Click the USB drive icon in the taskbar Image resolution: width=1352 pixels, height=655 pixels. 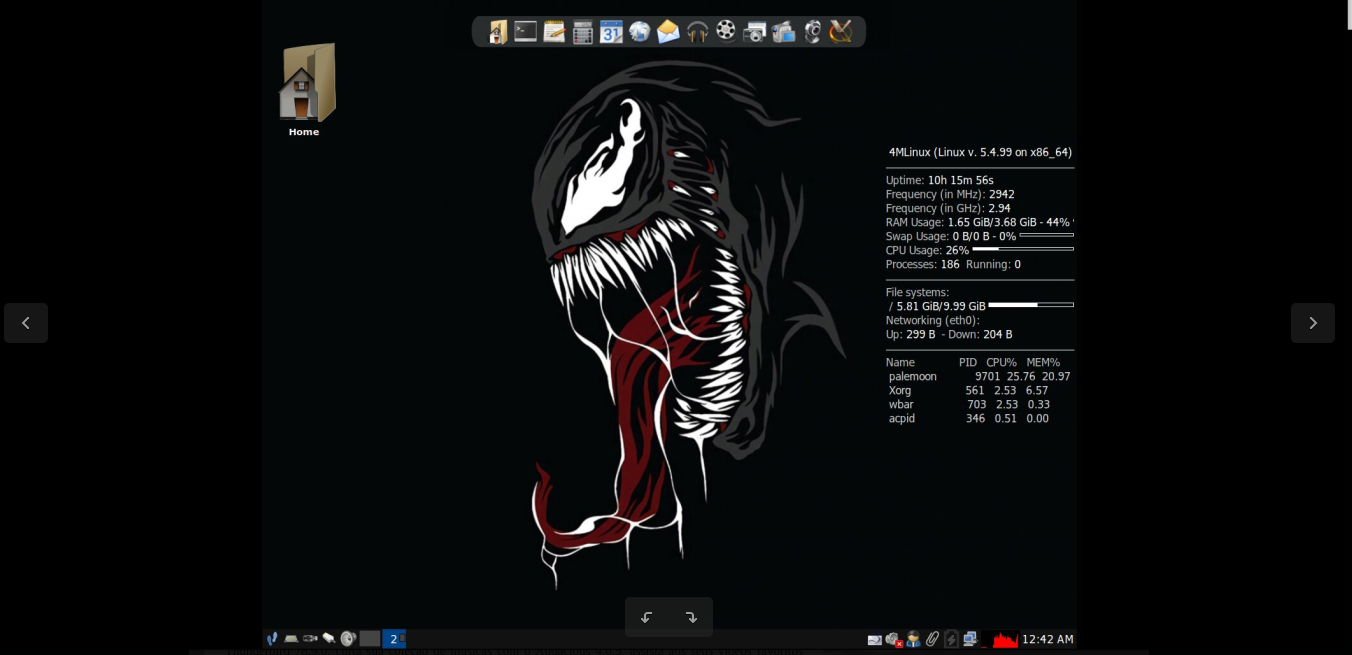click(x=310, y=639)
